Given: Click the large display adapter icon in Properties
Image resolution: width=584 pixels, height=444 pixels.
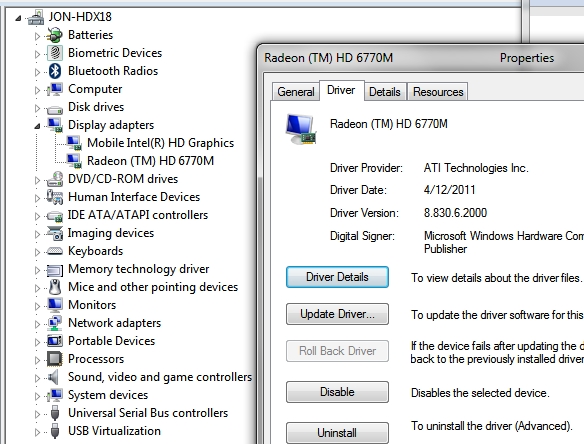Looking at the screenshot, I should point(301,129).
